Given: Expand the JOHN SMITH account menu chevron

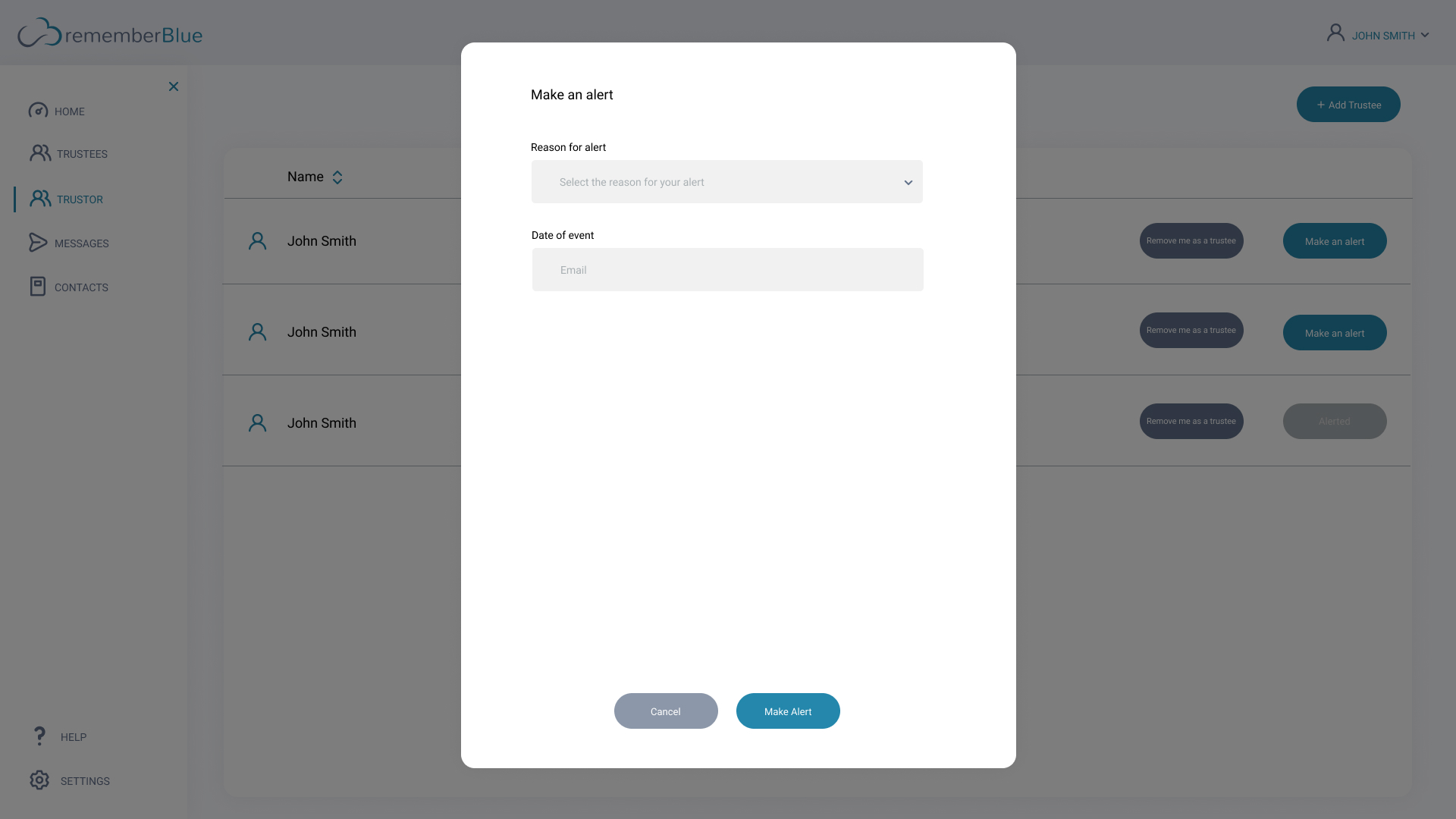Looking at the screenshot, I should coord(1425,35).
